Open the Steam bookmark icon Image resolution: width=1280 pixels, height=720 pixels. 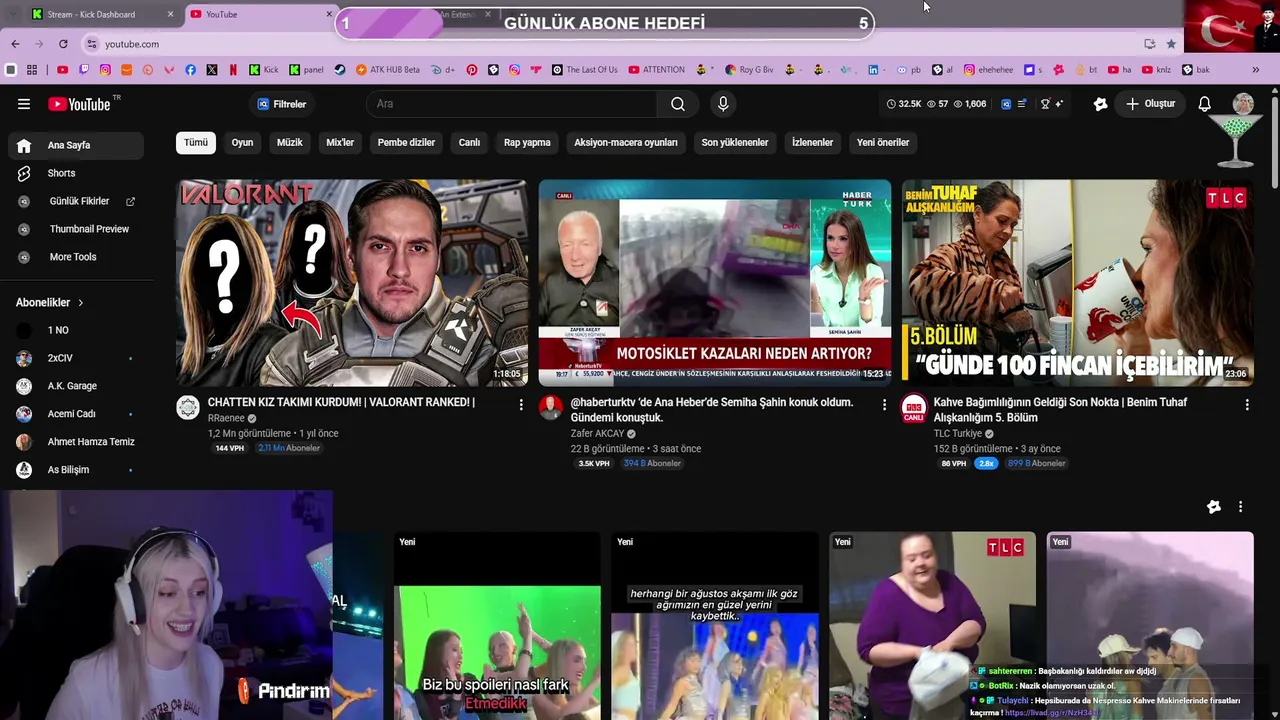pyautogui.click(x=340, y=70)
